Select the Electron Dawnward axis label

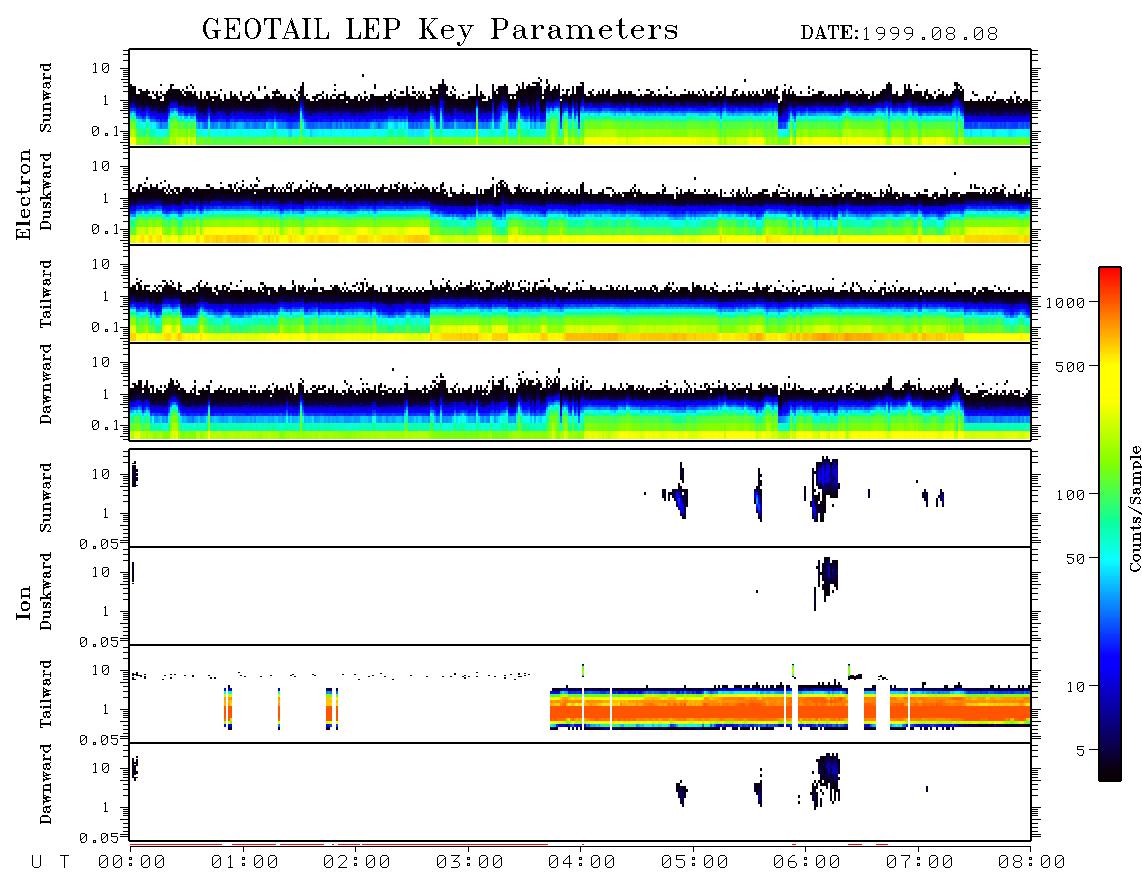point(46,385)
